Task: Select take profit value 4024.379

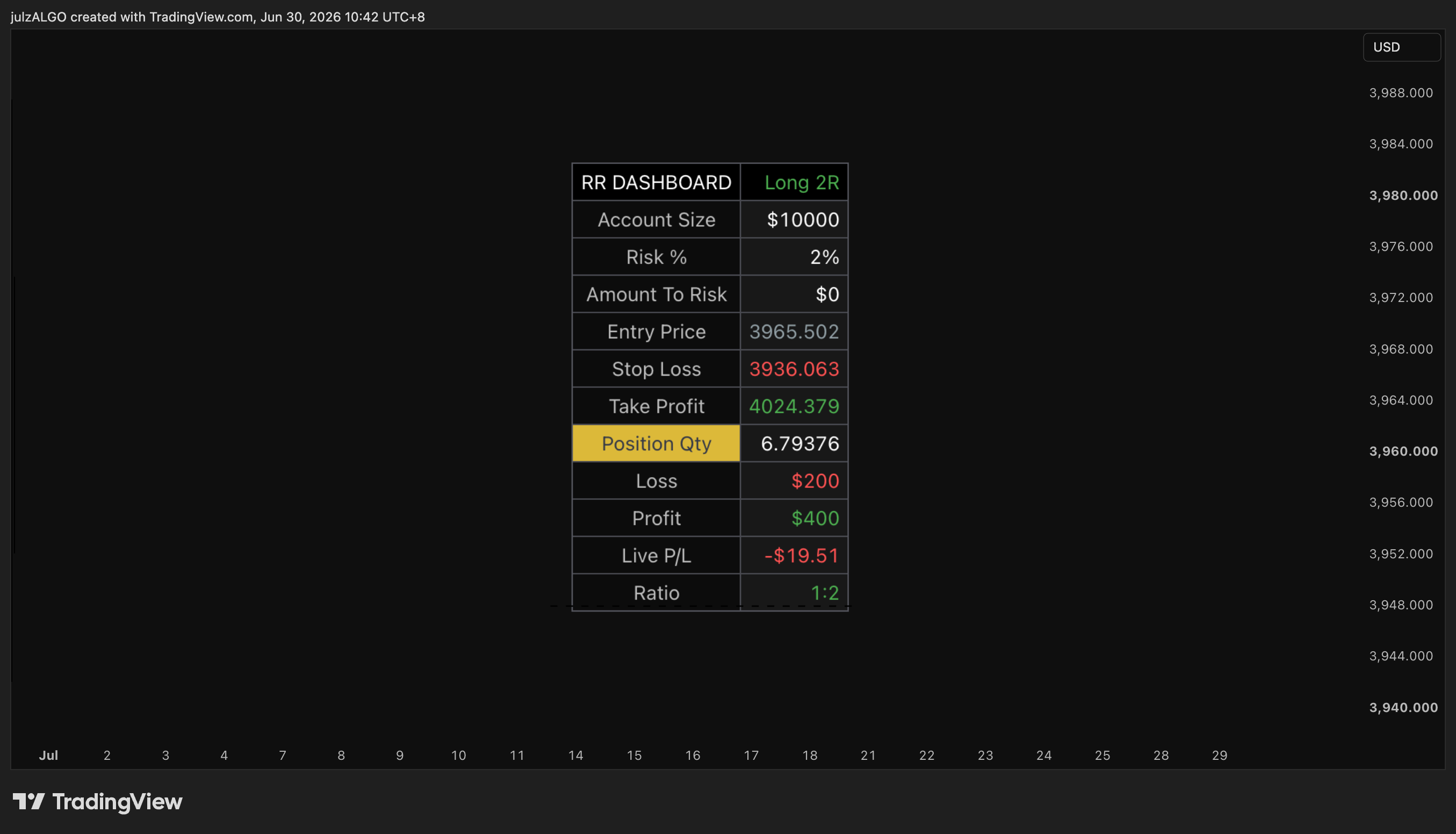Action: point(794,406)
